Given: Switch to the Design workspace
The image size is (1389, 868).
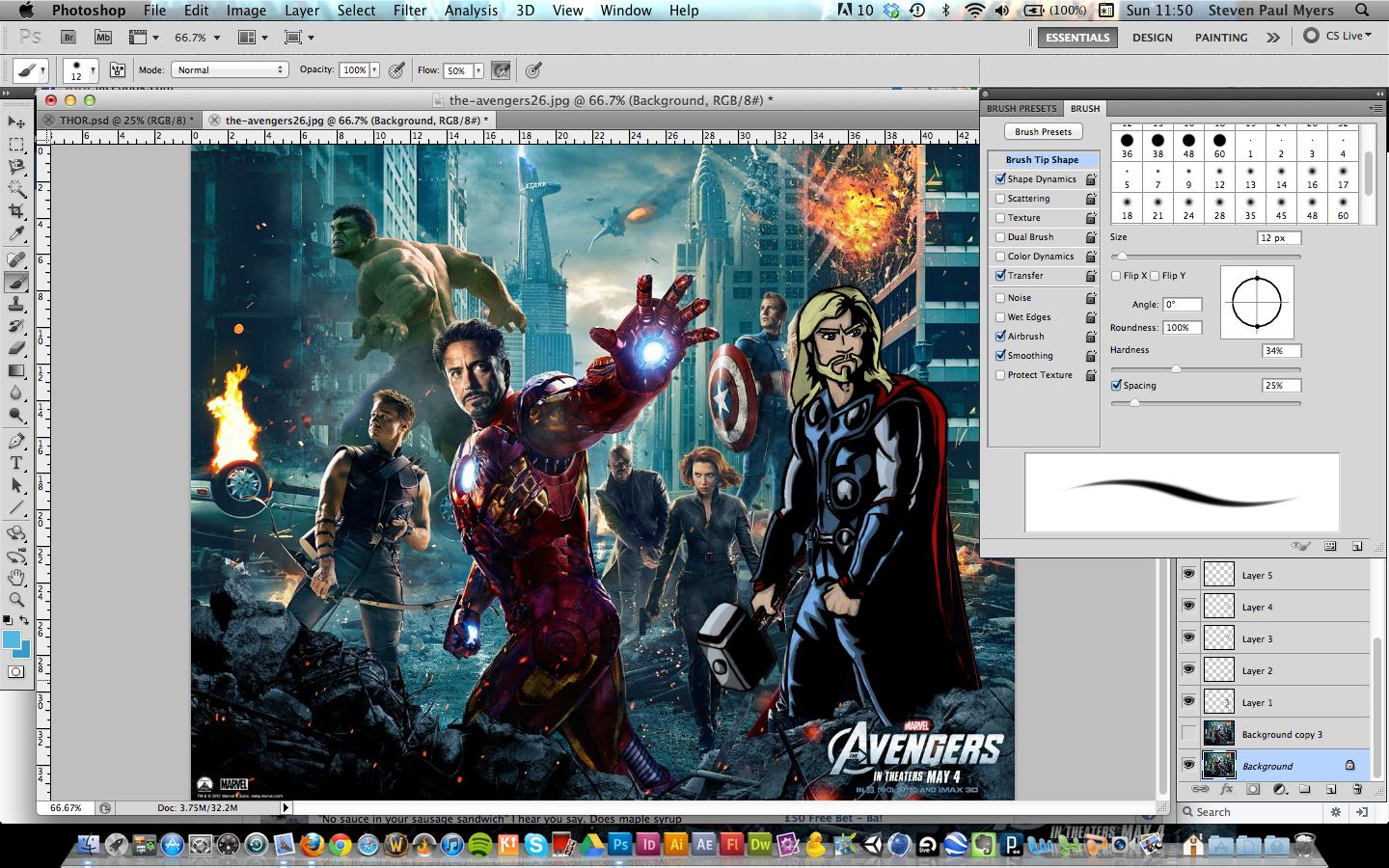Looking at the screenshot, I should pyautogui.click(x=1152, y=38).
